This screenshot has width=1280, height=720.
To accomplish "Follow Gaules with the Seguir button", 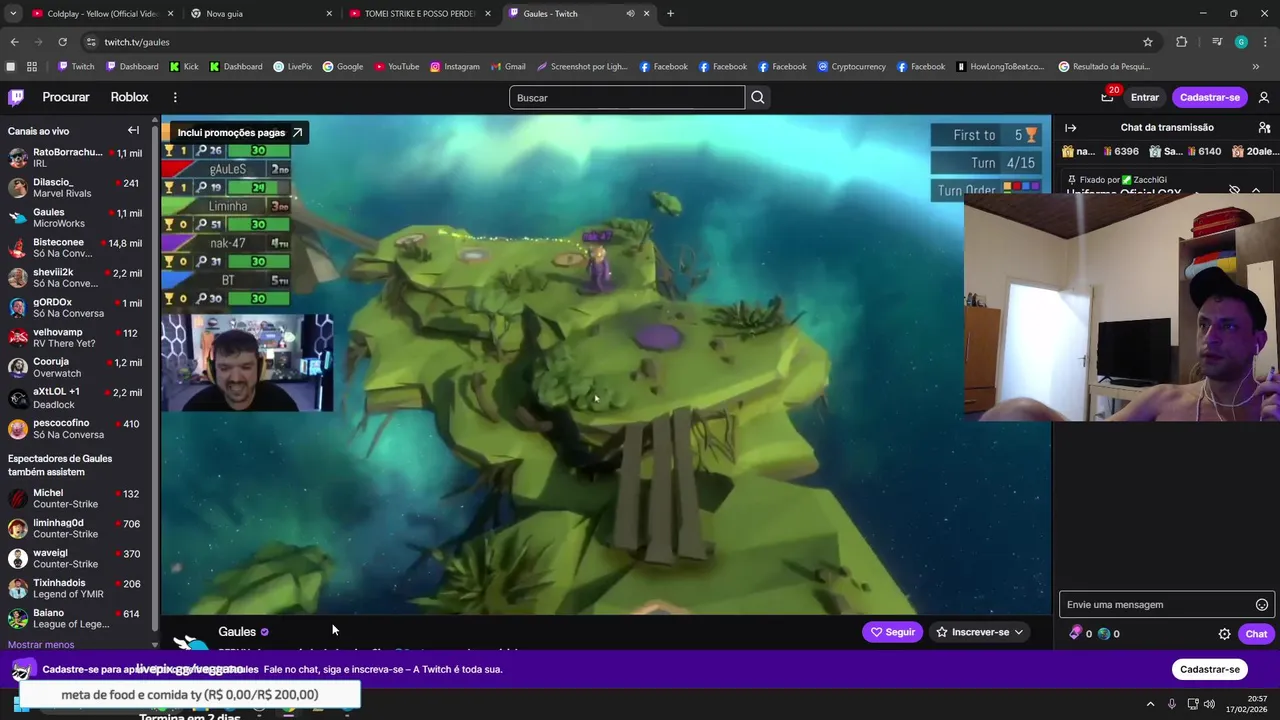I will click(892, 632).
